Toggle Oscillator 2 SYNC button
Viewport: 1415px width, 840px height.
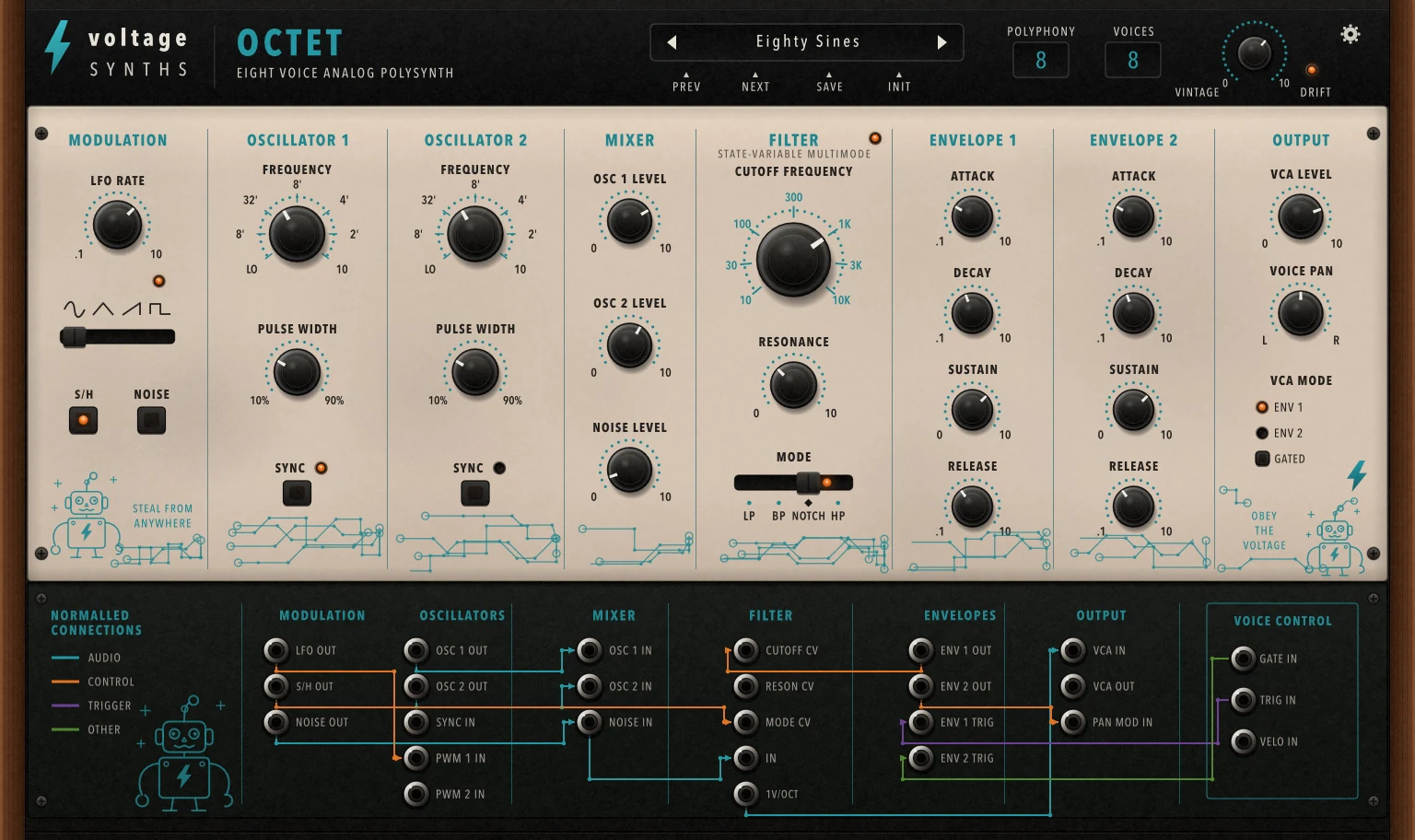coord(475,493)
